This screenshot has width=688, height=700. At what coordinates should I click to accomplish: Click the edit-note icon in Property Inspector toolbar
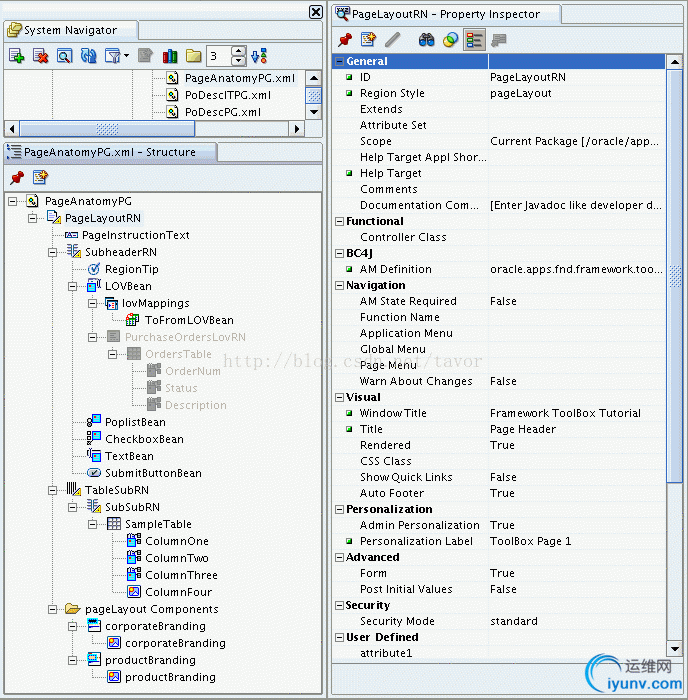click(368, 40)
